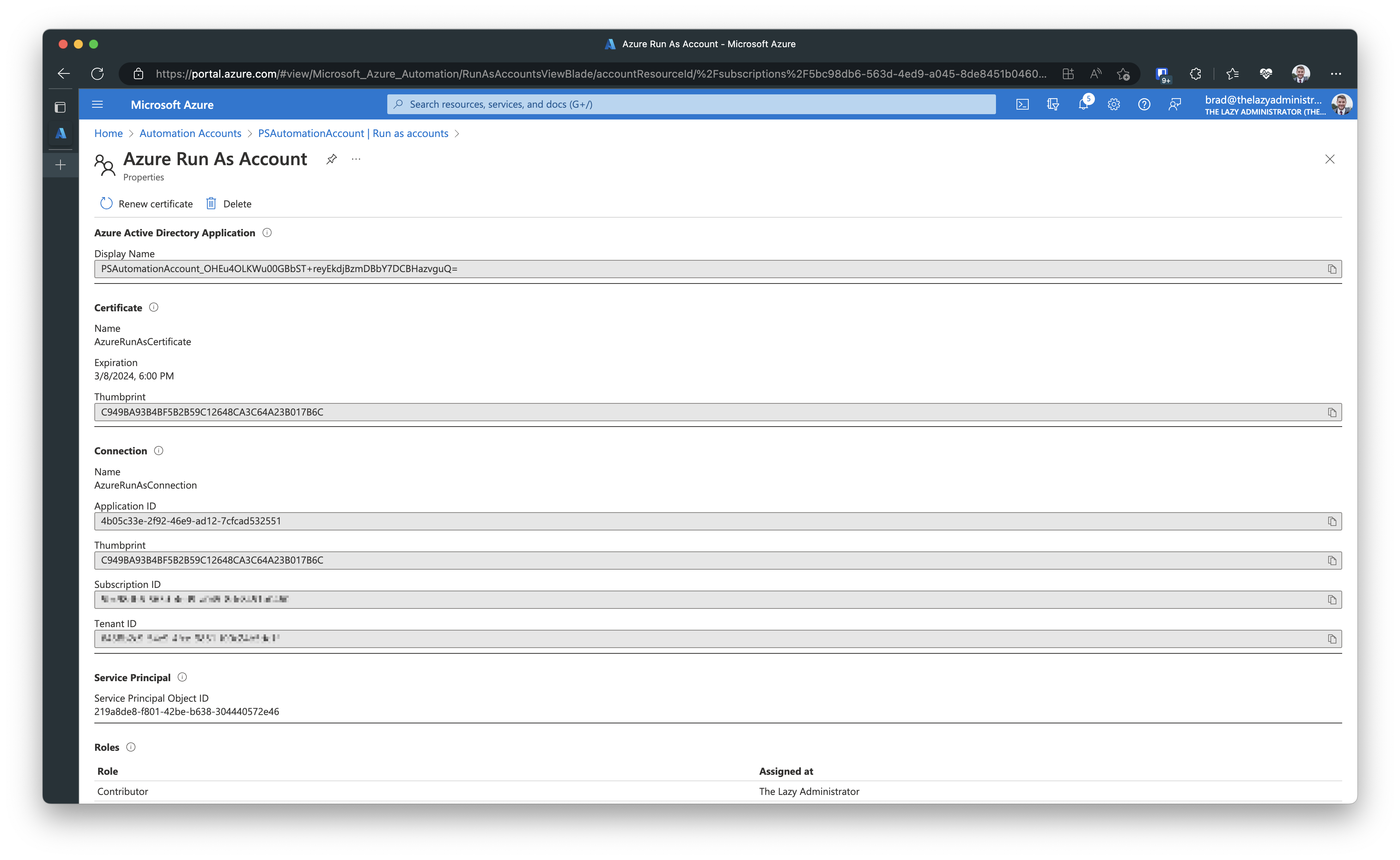Copy the Subscription ID to clipboard

(x=1332, y=600)
